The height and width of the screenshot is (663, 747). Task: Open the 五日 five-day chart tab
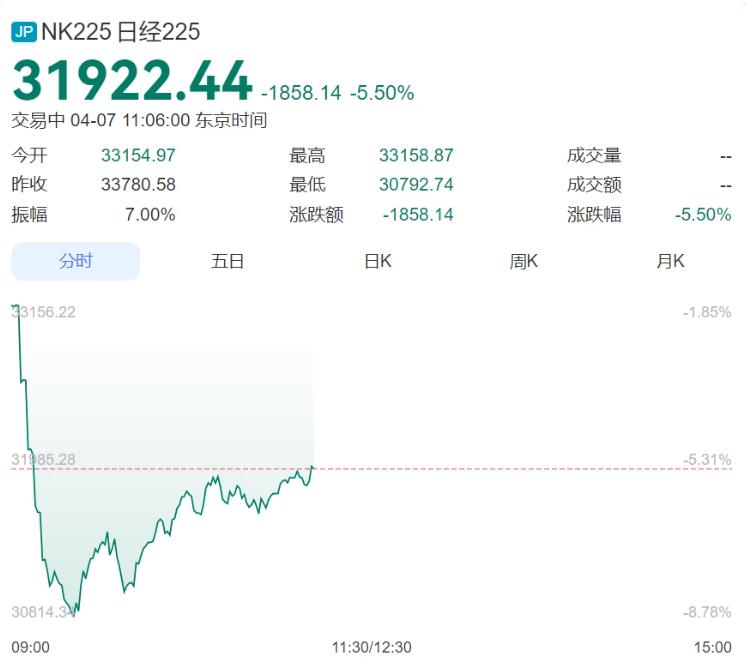(x=227, y=261)
